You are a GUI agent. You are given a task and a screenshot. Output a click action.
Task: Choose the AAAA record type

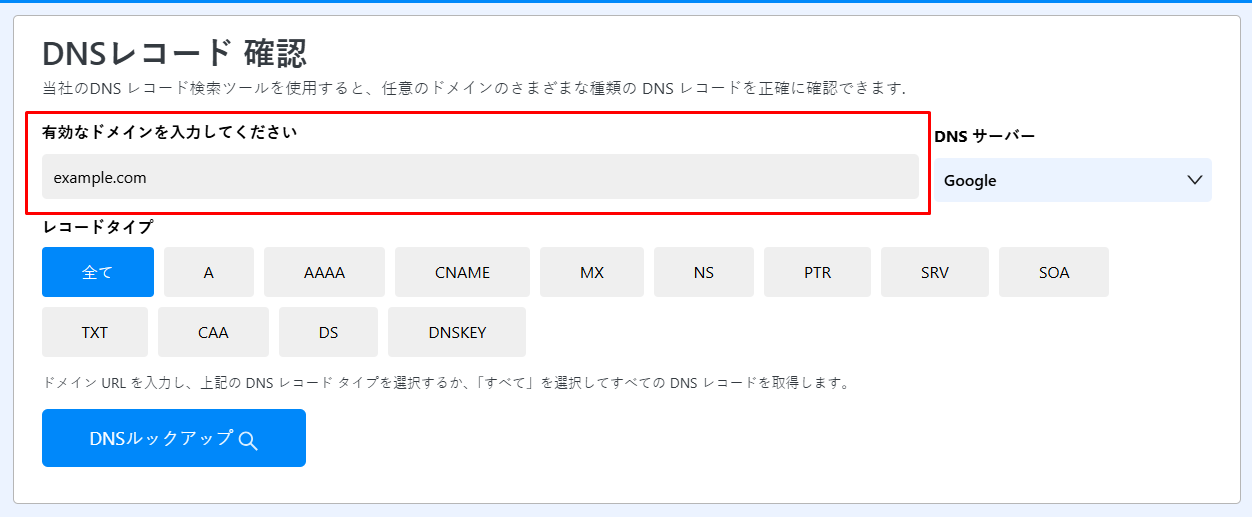(x=324, y=272)
